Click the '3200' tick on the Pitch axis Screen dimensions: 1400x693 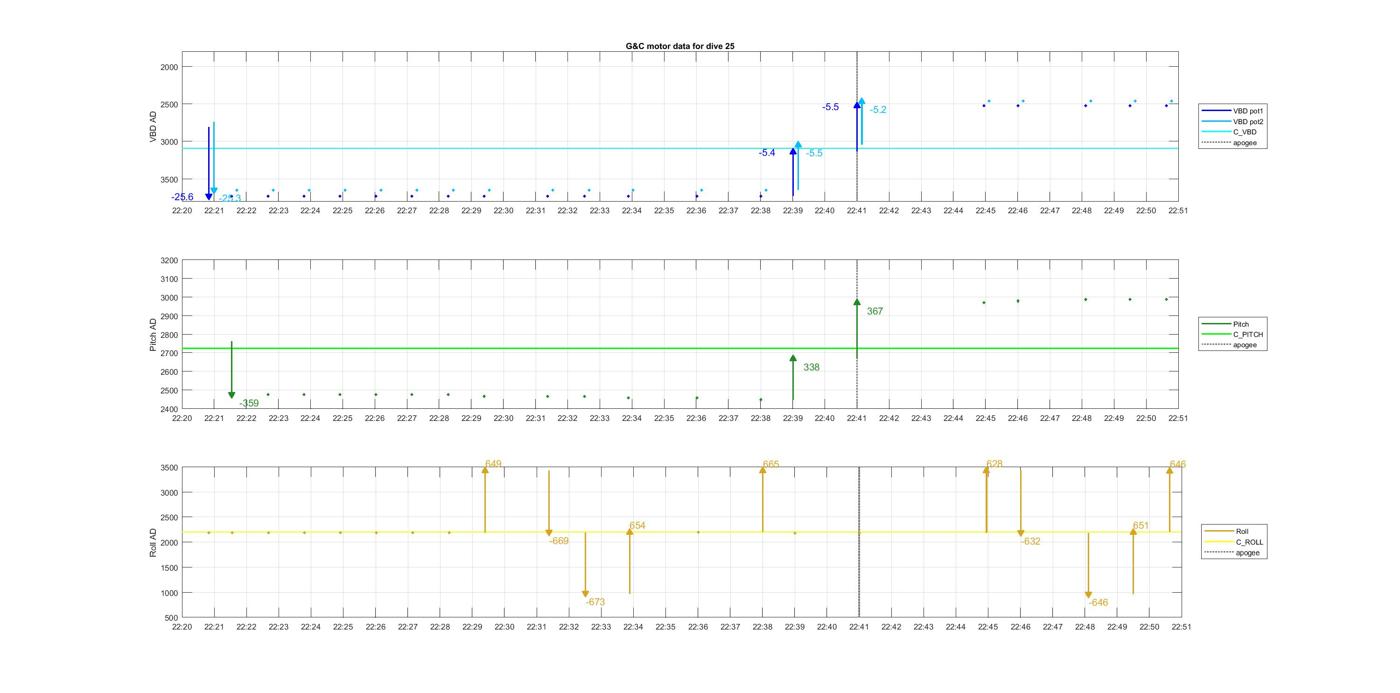click(168, 261)
